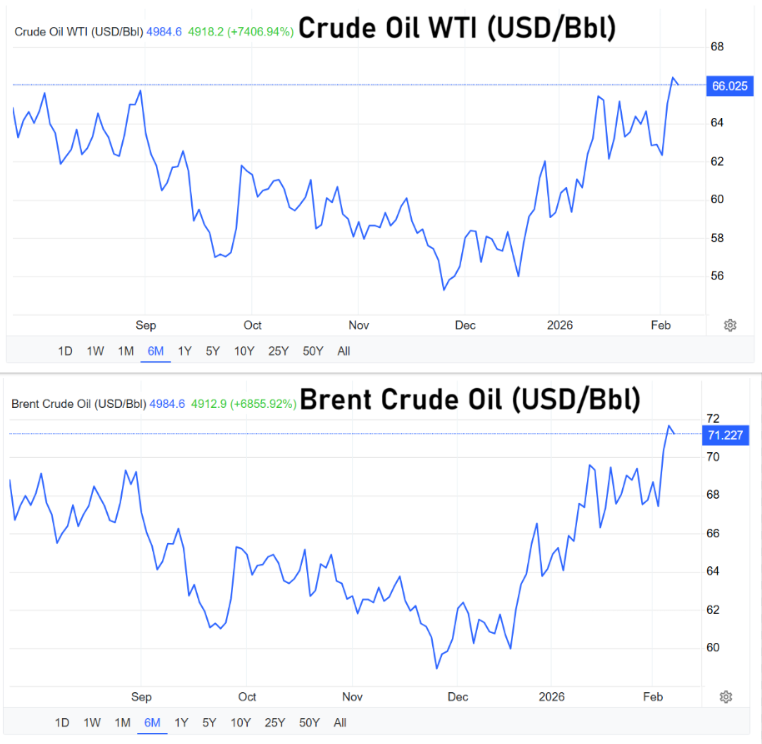Open settings gear on WTI chart
The width and height of the screenshot is (762, 744).
(x=730, y=325)
